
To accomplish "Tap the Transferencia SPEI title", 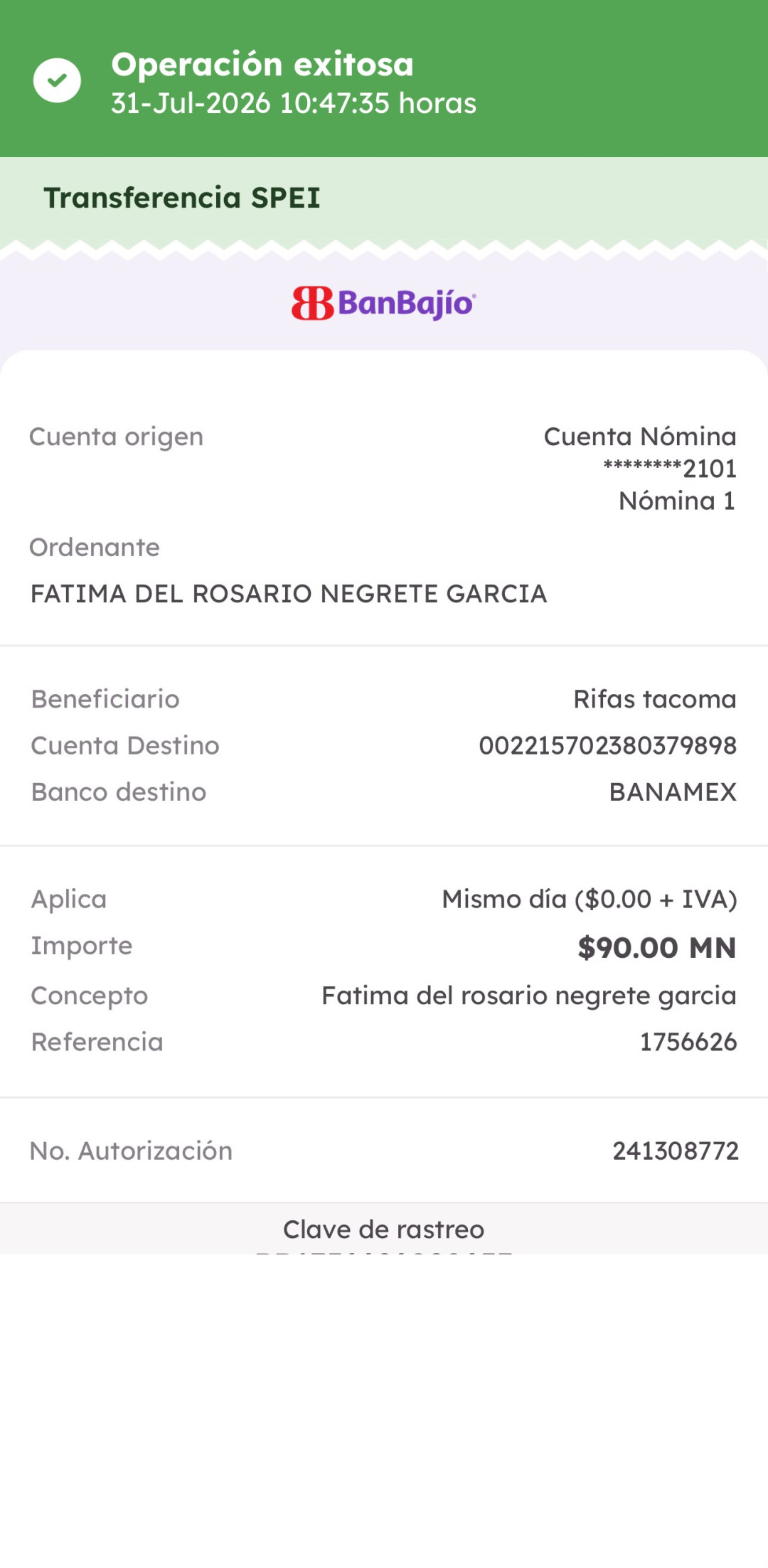I will click(182, 198).
